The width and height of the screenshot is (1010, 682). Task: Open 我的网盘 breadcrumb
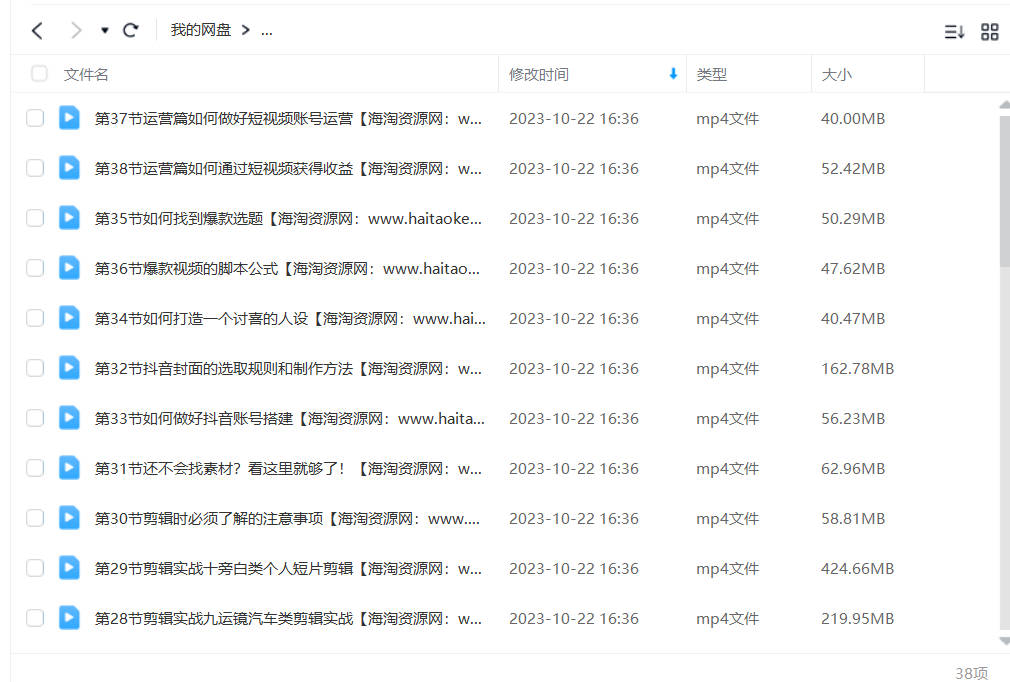click(200, 30)
